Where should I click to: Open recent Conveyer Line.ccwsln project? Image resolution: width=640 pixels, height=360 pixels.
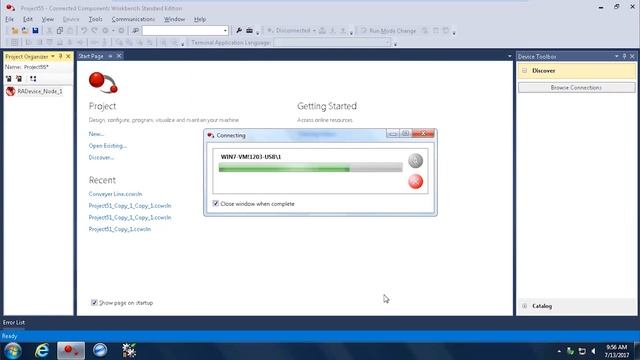116,194
